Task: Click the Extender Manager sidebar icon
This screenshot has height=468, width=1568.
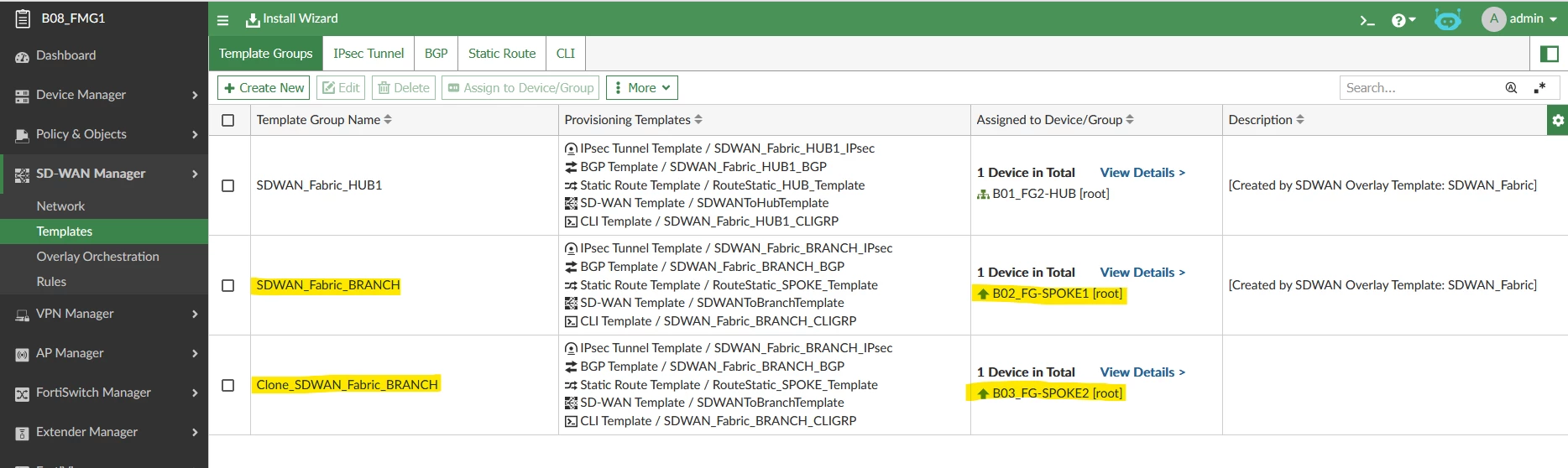Action: pos(22,434)
